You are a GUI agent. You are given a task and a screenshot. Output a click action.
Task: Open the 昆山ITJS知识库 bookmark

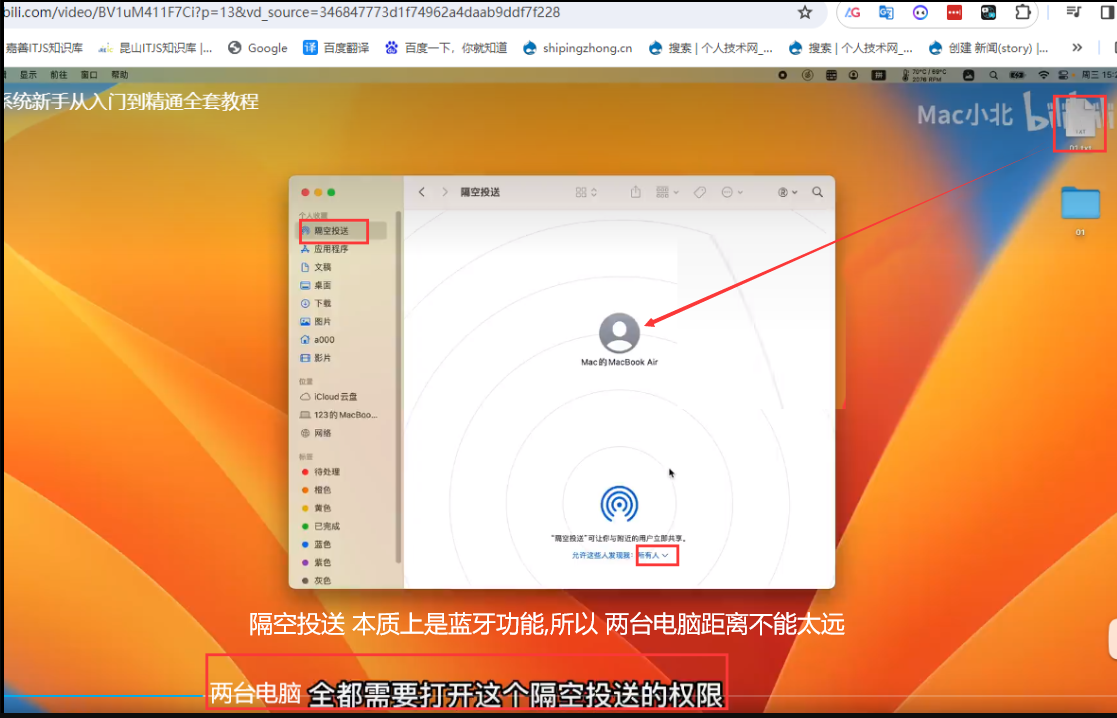tap(155, 48)
